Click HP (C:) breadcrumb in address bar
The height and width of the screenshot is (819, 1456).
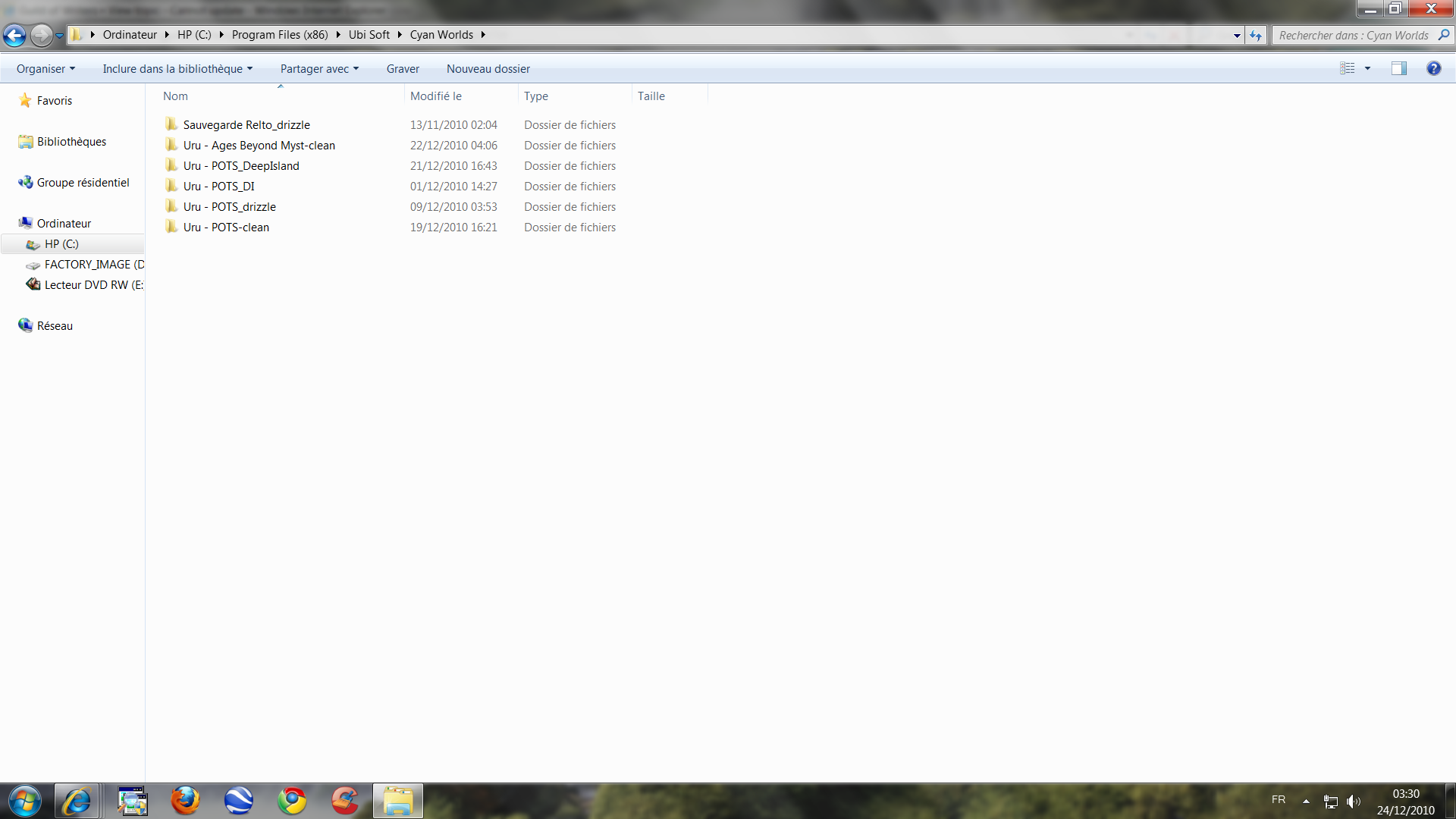(x=194, y=35)
